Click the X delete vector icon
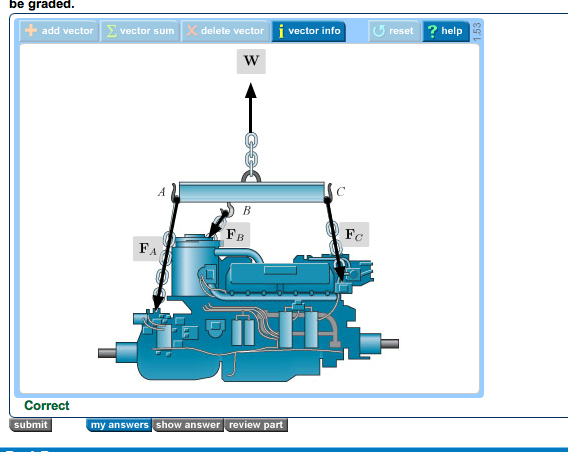 point(192,30)
